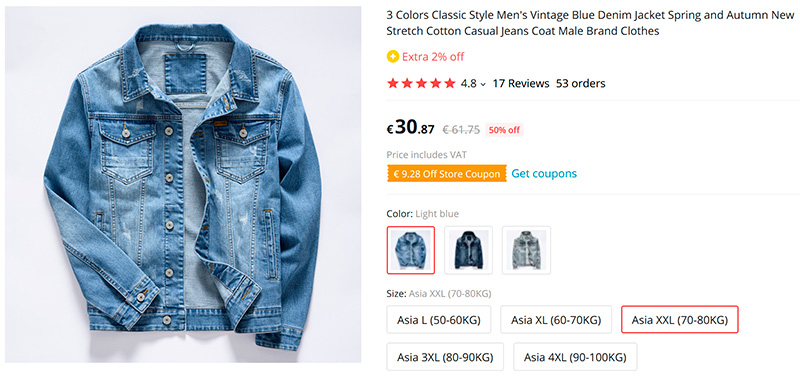
Task: Click the fifth red rating star
Action: tap(449, 83)
